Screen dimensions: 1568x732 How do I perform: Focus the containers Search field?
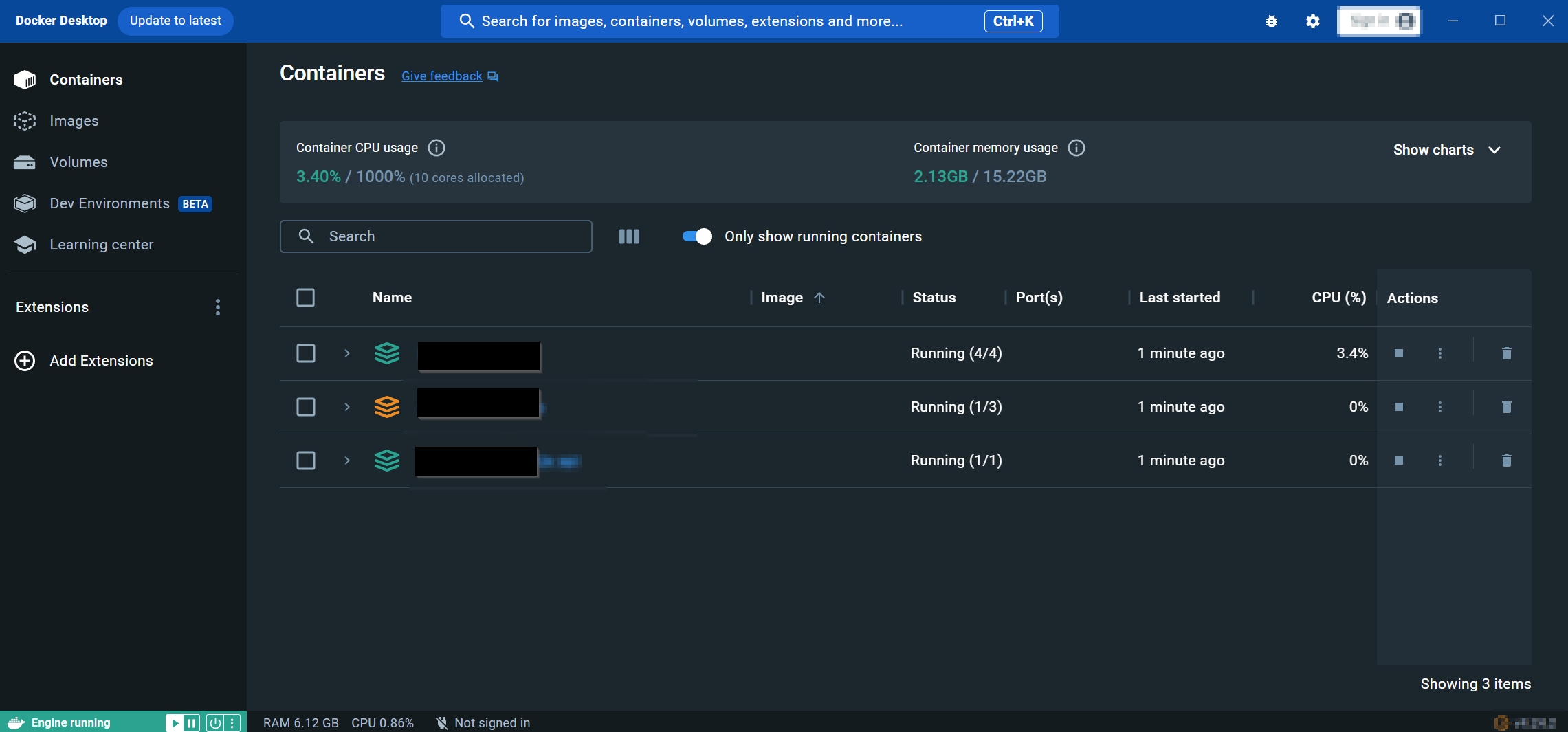(x=436, y=236)
